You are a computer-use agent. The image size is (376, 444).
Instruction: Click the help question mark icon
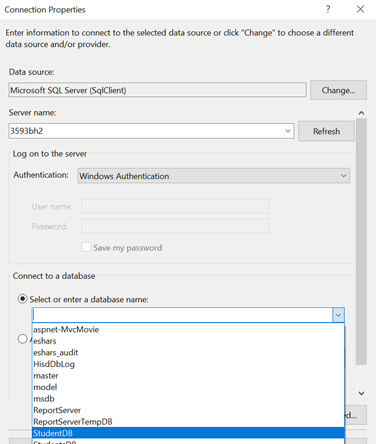coord(328,9)
